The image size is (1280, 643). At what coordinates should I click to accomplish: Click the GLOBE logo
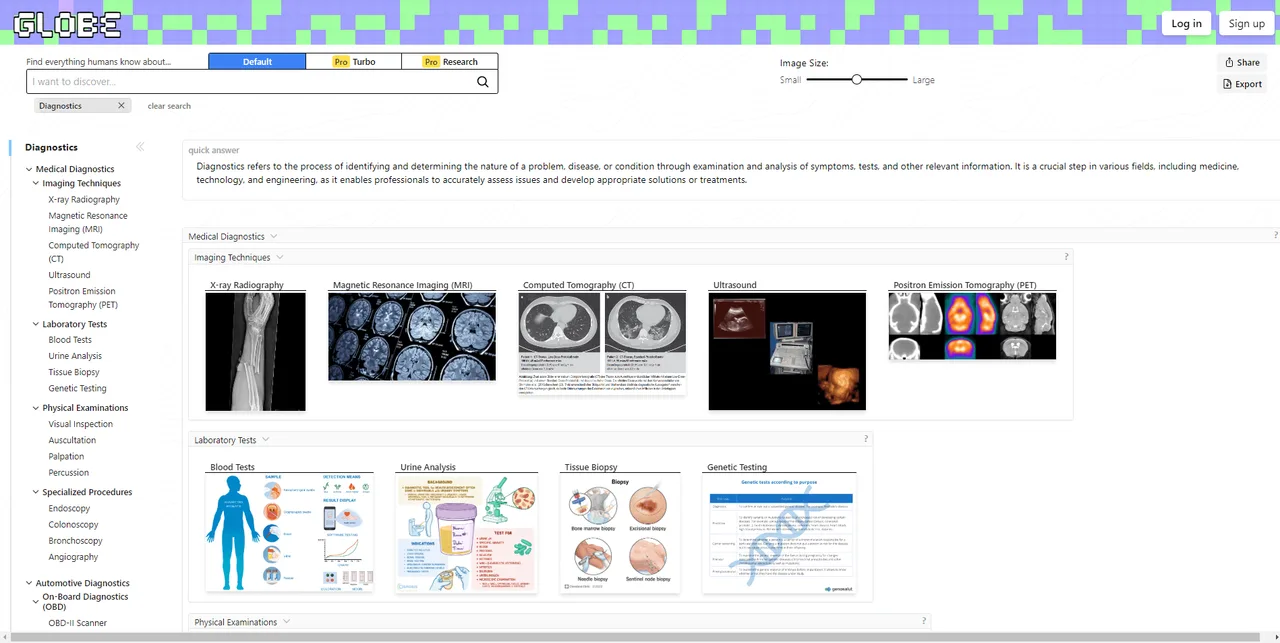click(x=68, y=23)
